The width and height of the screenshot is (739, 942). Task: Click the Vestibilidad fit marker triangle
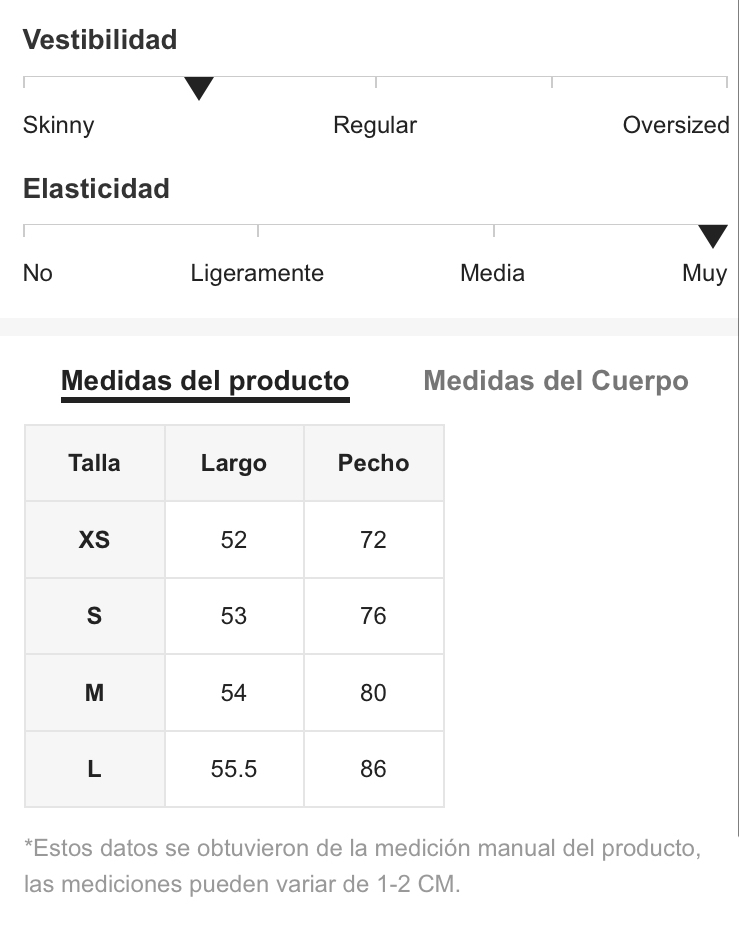(x=199, y=88)
